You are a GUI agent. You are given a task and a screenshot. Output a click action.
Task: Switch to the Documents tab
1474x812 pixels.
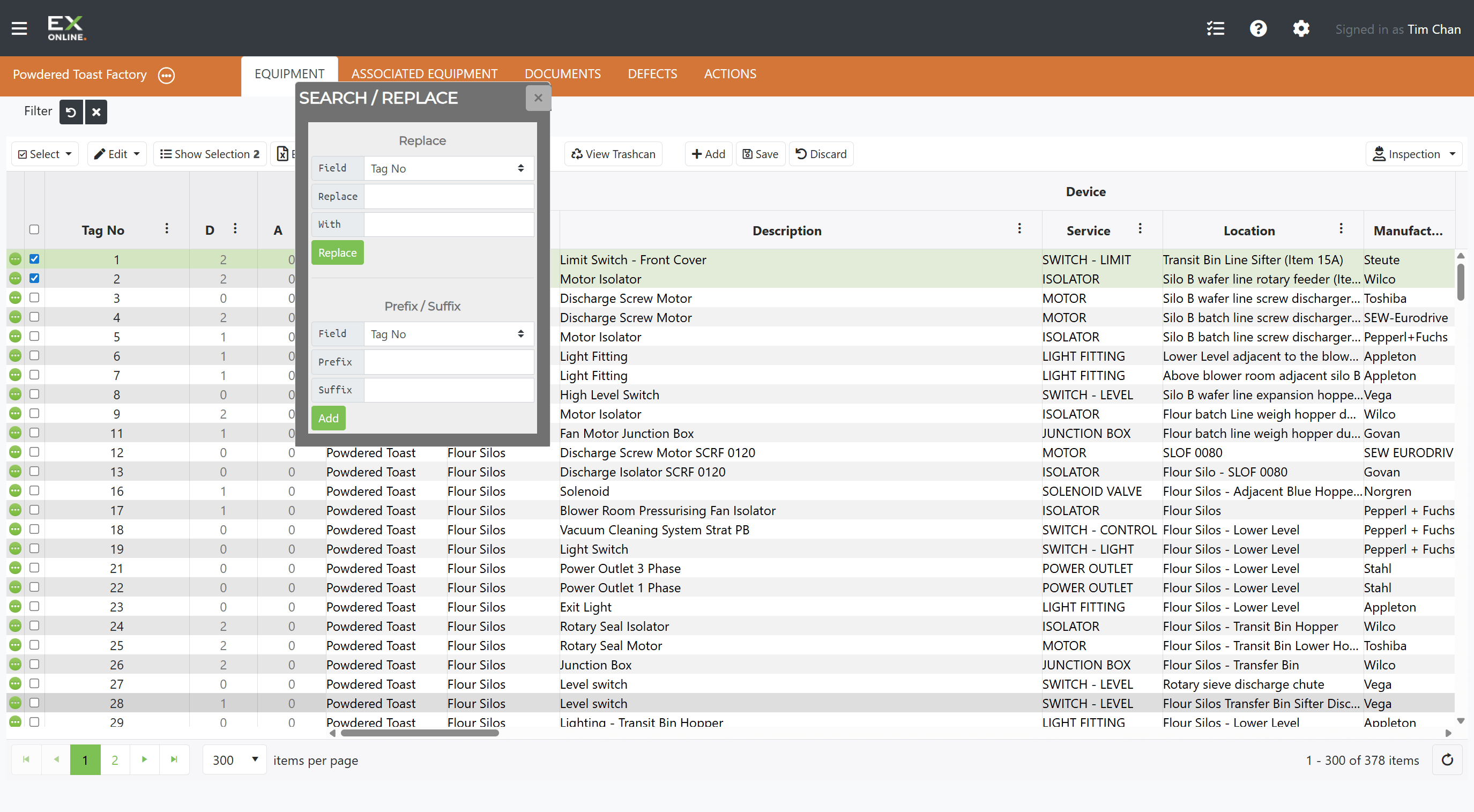pyautogui.click(x=562, y=74)
